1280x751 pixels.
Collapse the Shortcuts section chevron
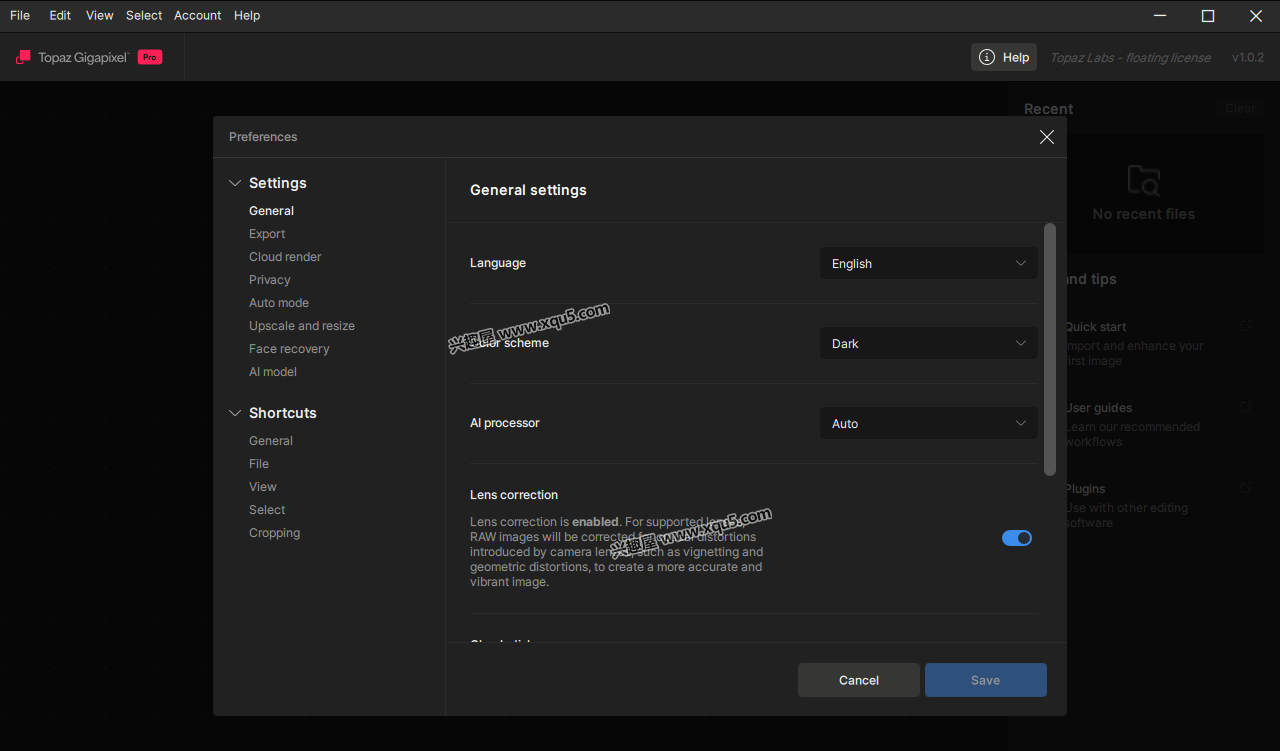[x=235, y=413]
